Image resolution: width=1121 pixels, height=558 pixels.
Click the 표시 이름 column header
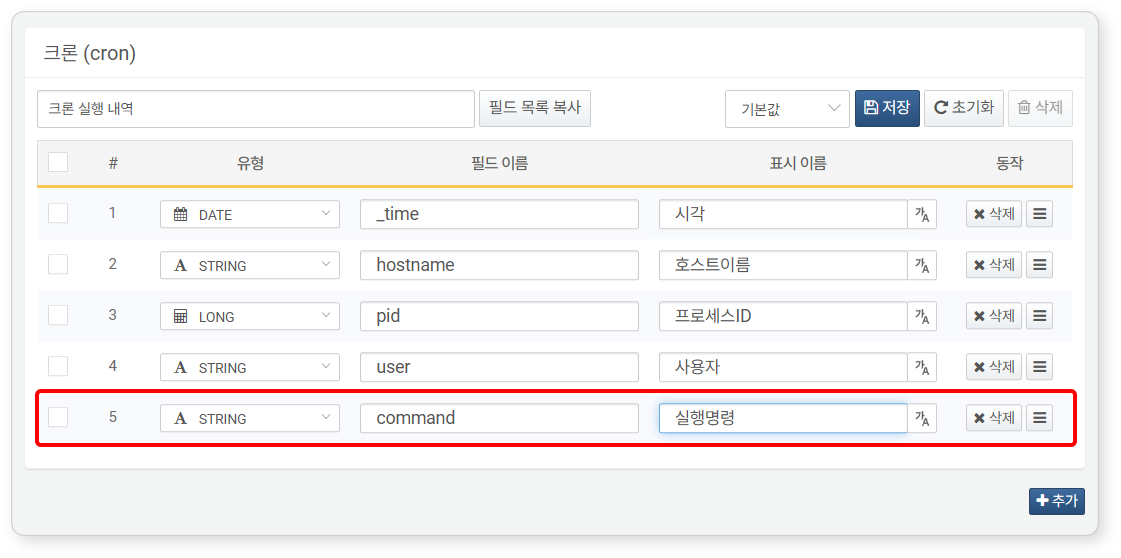pyautogui.click(x=797, y=163)
